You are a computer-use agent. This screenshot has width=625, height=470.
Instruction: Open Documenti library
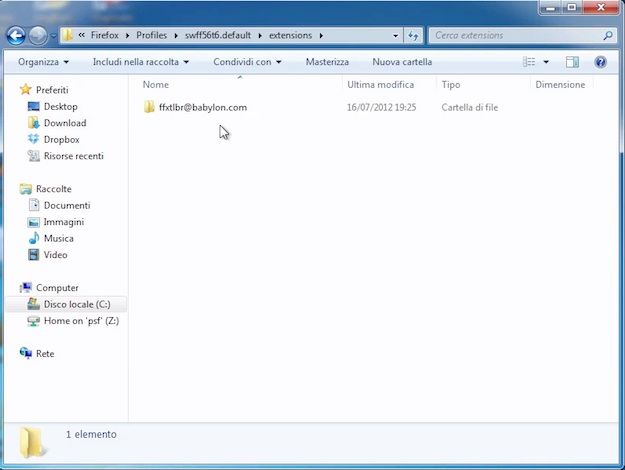[67, 205]
